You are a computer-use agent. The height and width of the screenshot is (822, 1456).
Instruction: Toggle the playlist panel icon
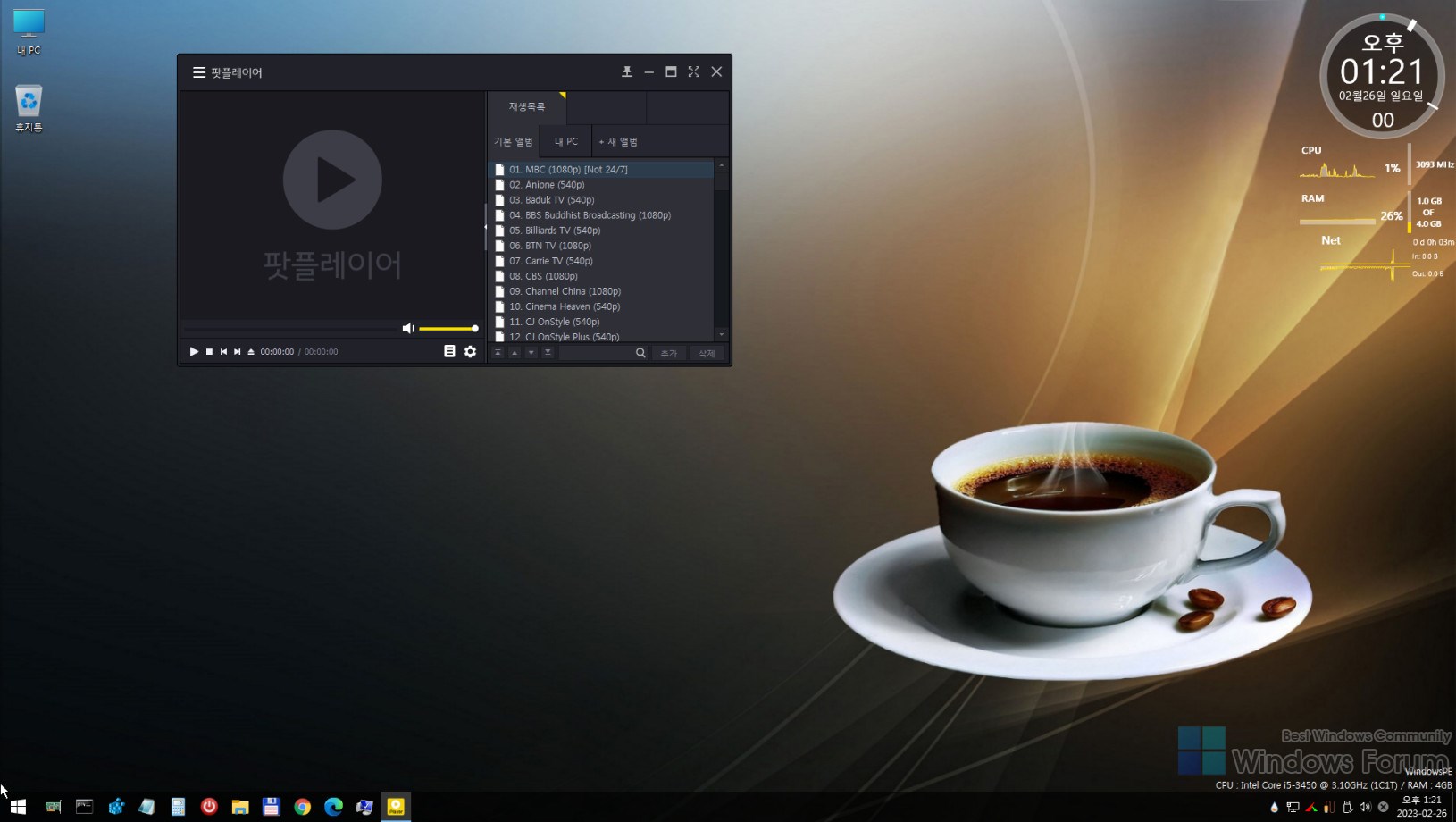(x=449, y=352)
